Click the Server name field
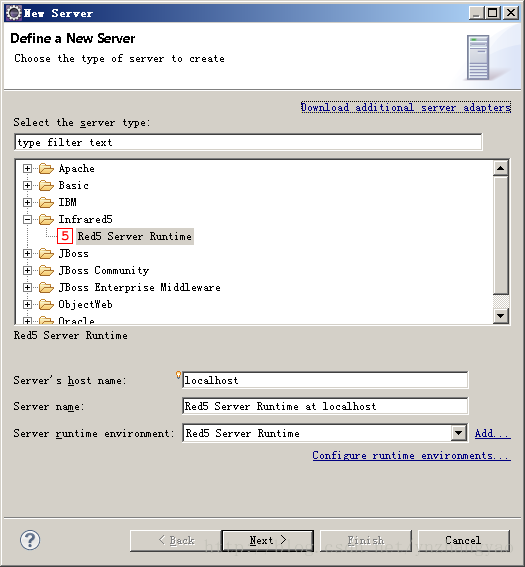The width and height of the screenshot is (525, 567). tap(325, 406)
